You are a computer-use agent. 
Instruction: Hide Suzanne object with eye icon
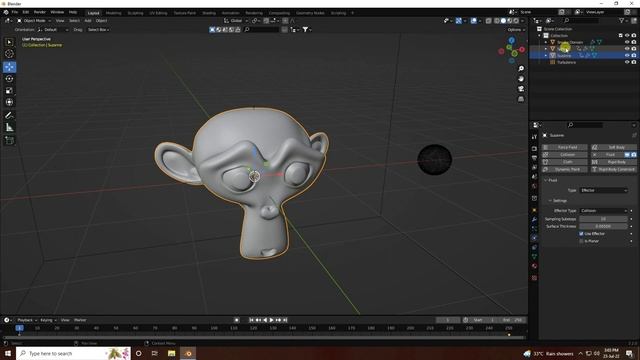click(627, 56)
